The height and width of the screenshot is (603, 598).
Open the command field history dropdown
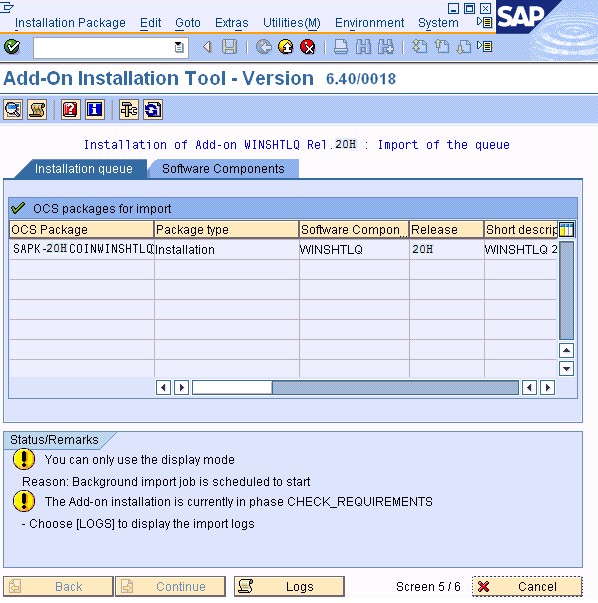click(179, 48)
